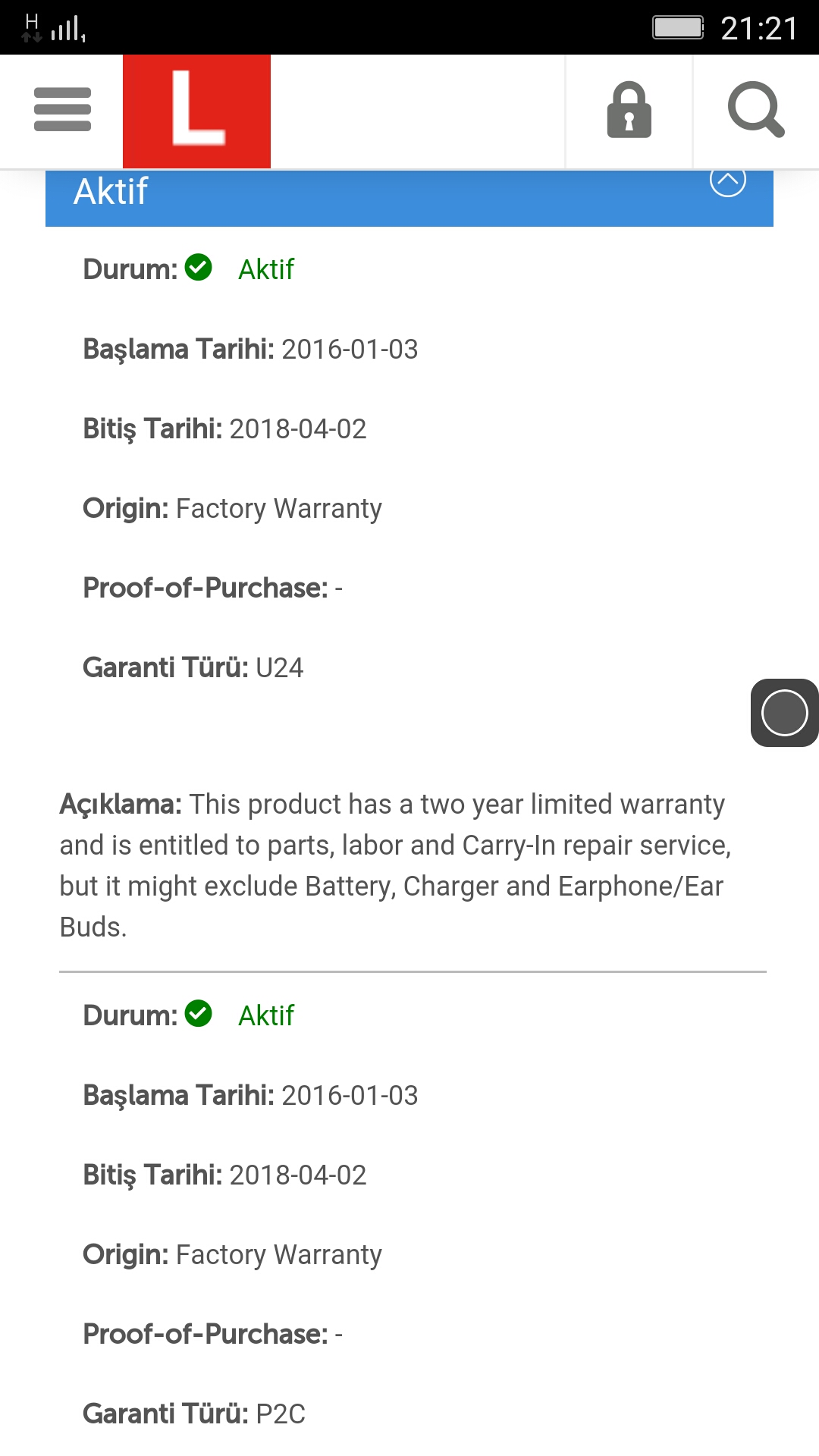This screenshot has width=819, height=1456.
Task: Open the lock account icon
Action: pos(629,111)
